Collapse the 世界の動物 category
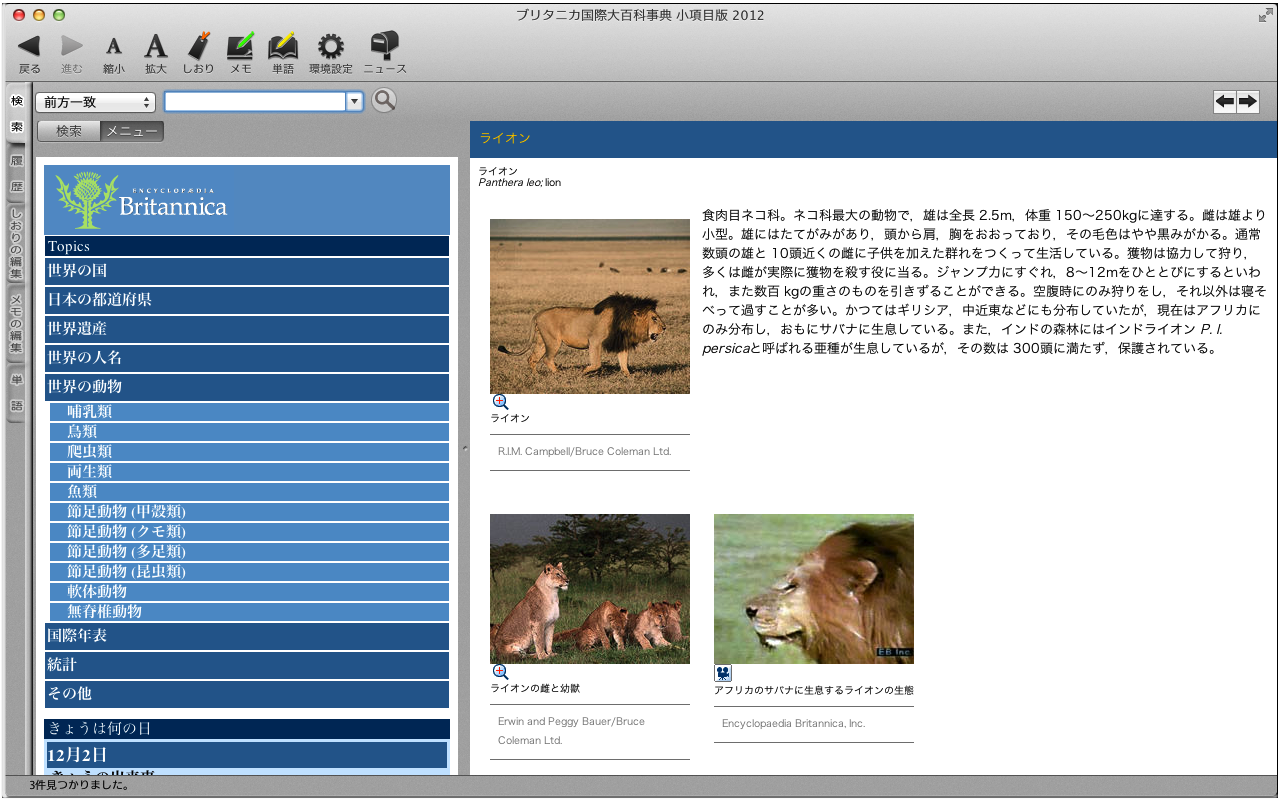The image size is (1280, 800). click(x=246, y=386)
